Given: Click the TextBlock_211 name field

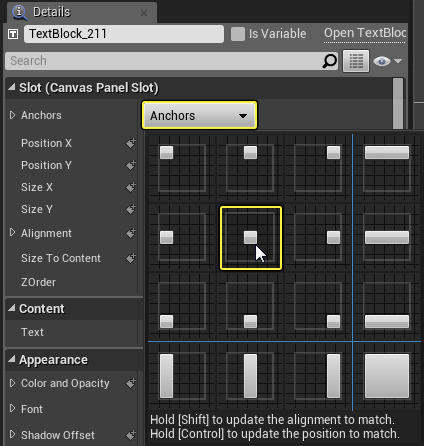Looking at the screenshot, I should click(124, 34).
